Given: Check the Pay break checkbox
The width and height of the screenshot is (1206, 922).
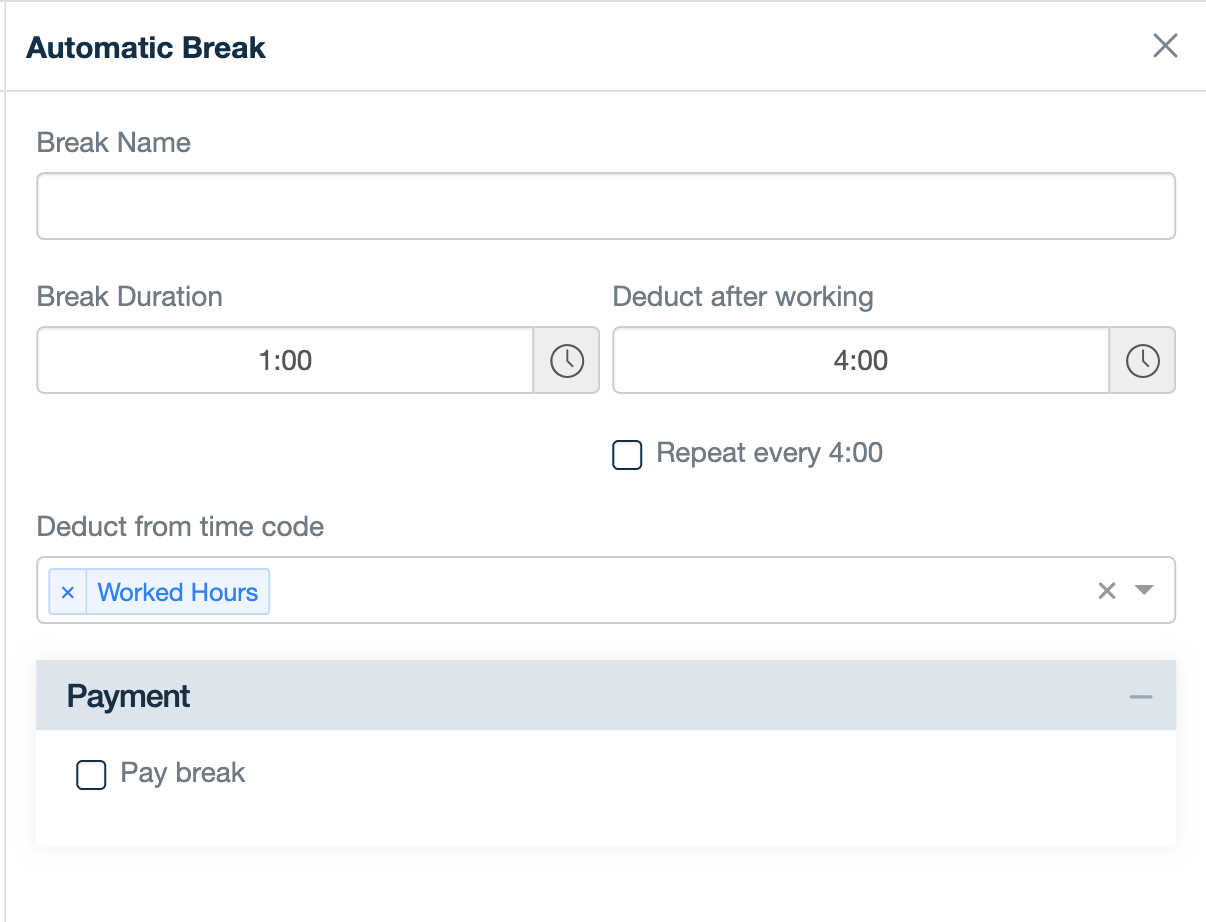Looking at the screenshot, I should point(90,774).
